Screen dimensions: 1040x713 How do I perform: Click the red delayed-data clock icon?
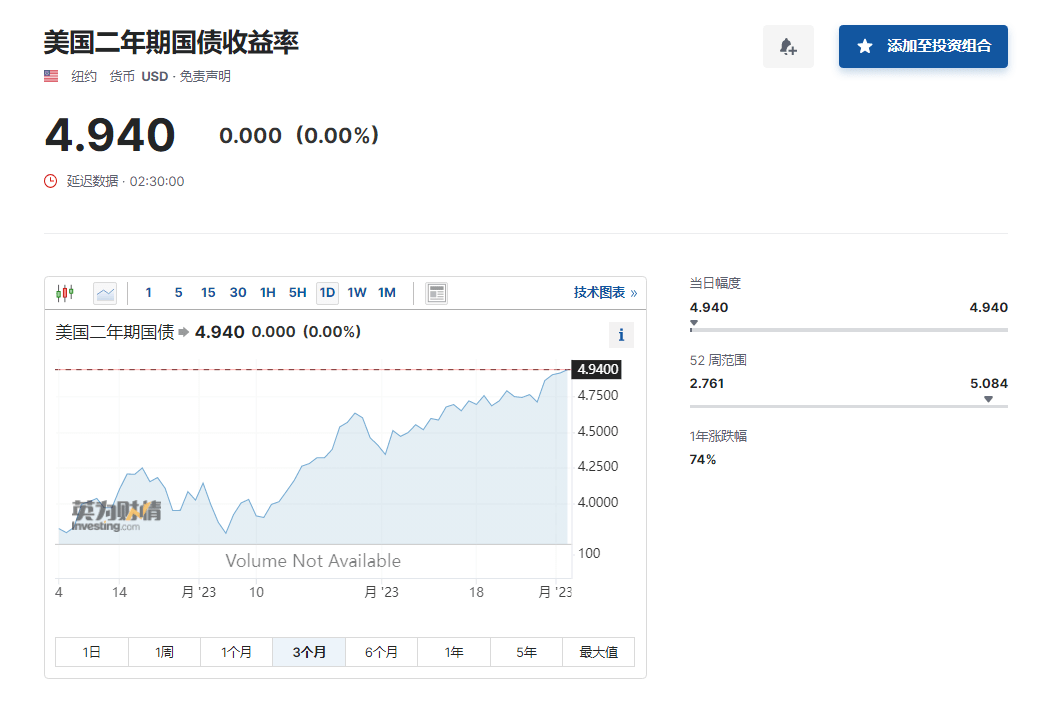coord(50,181)
